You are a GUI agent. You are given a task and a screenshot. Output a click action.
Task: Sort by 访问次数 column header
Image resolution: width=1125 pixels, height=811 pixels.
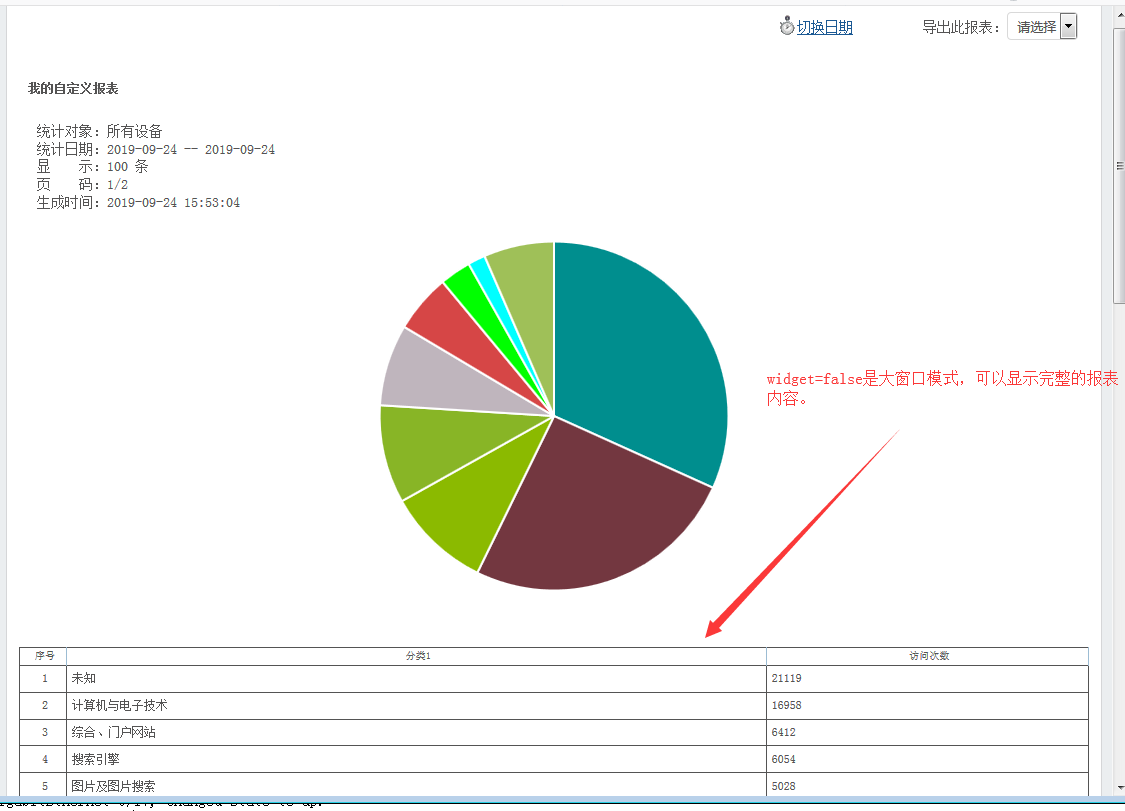click(928, 656)
